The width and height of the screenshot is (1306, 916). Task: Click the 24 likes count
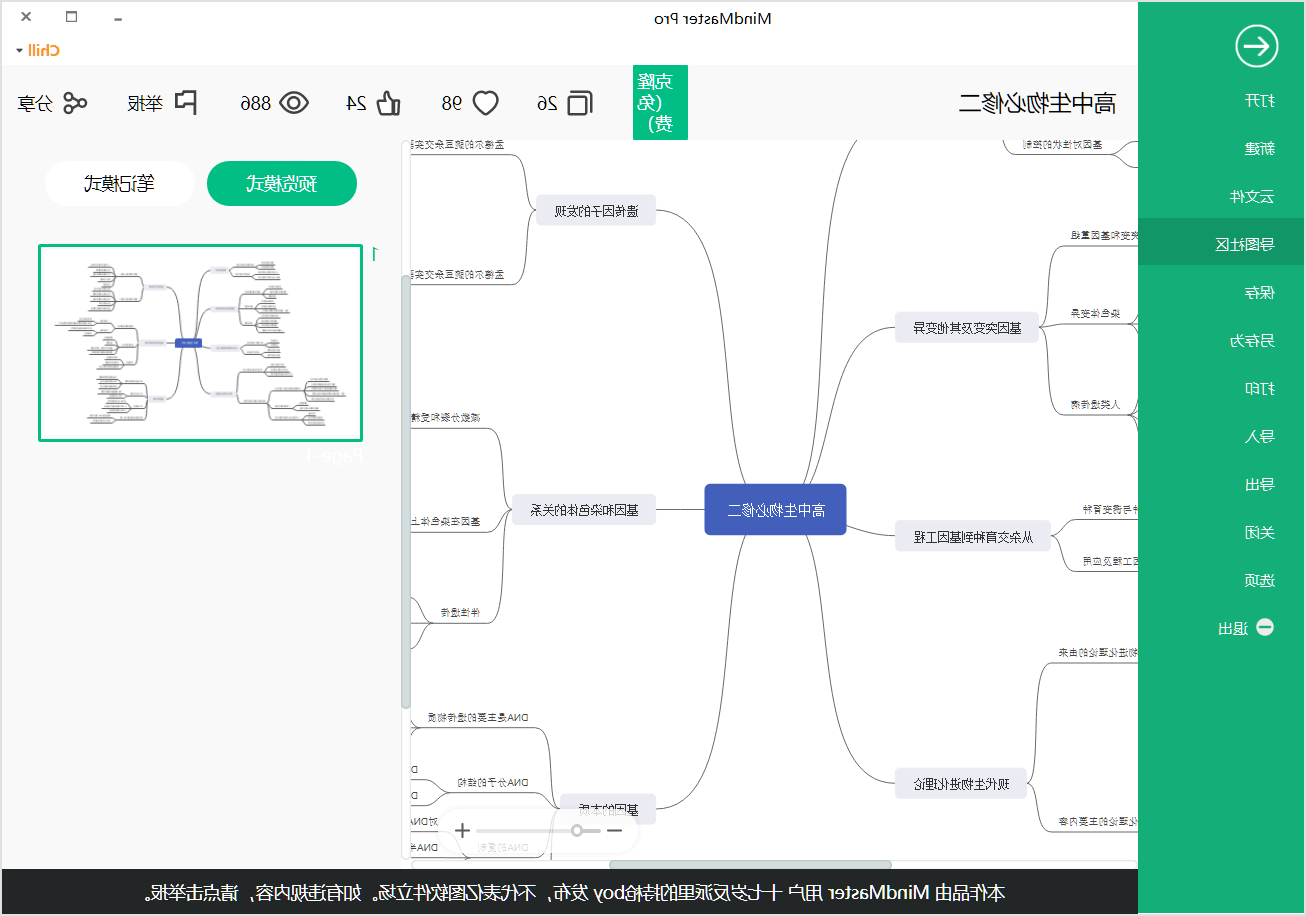point(356,103)
